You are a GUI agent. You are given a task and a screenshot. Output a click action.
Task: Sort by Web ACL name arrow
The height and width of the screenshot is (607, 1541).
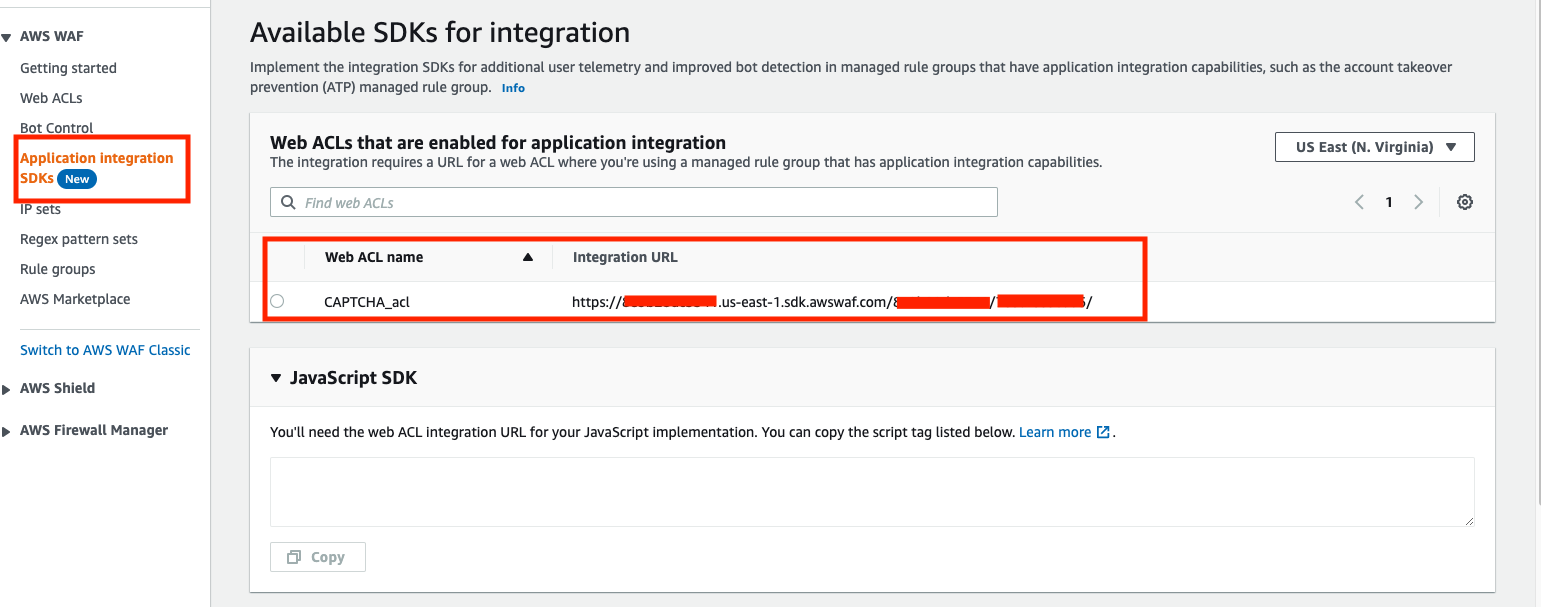[528, 257]
